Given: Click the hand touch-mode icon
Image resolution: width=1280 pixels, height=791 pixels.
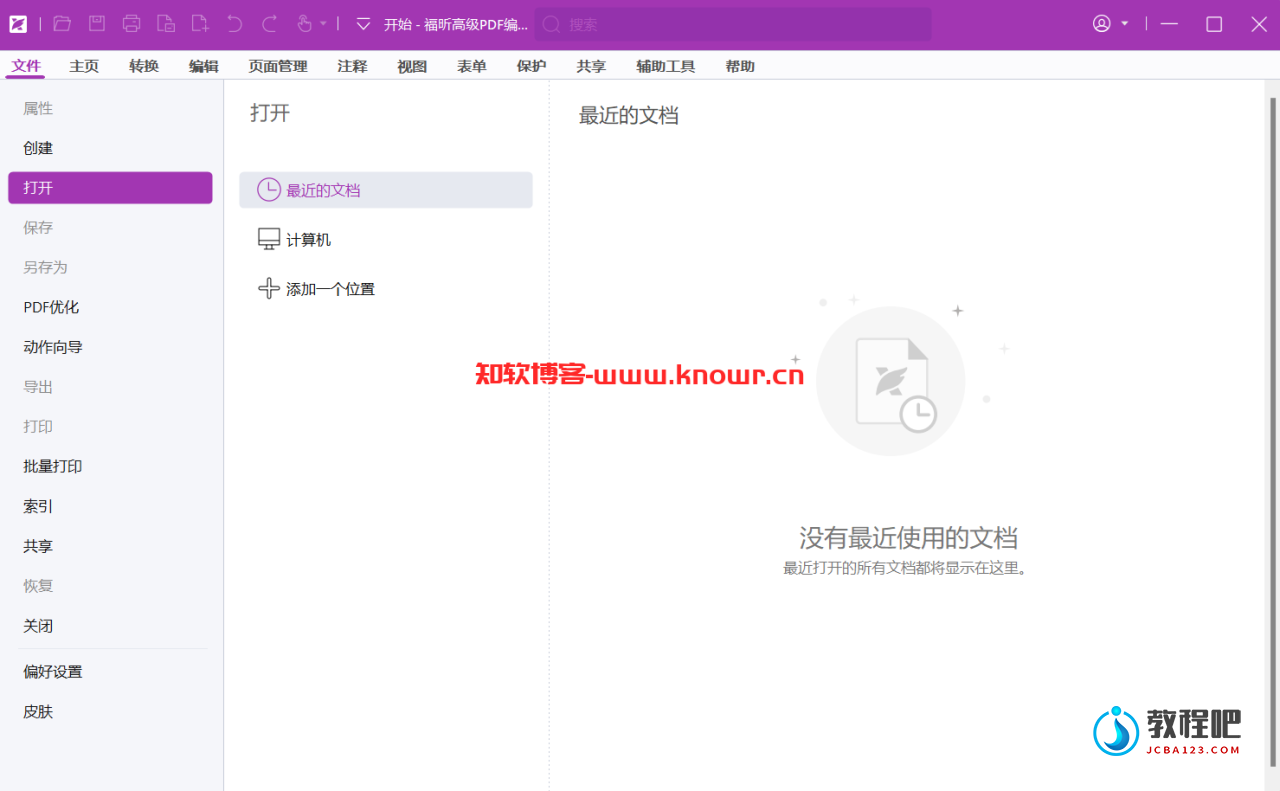Looking at the screenshot, I should [305, 24].
